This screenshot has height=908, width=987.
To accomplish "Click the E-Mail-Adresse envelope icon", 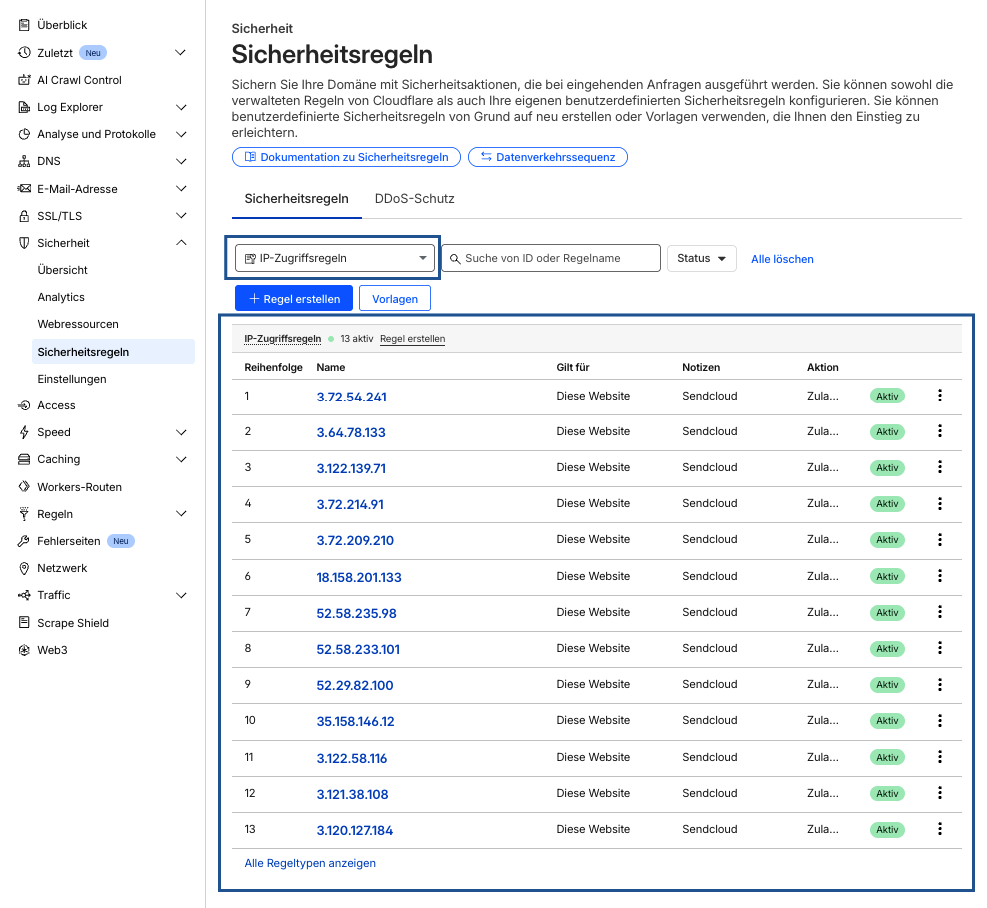I will click(24, 189).
